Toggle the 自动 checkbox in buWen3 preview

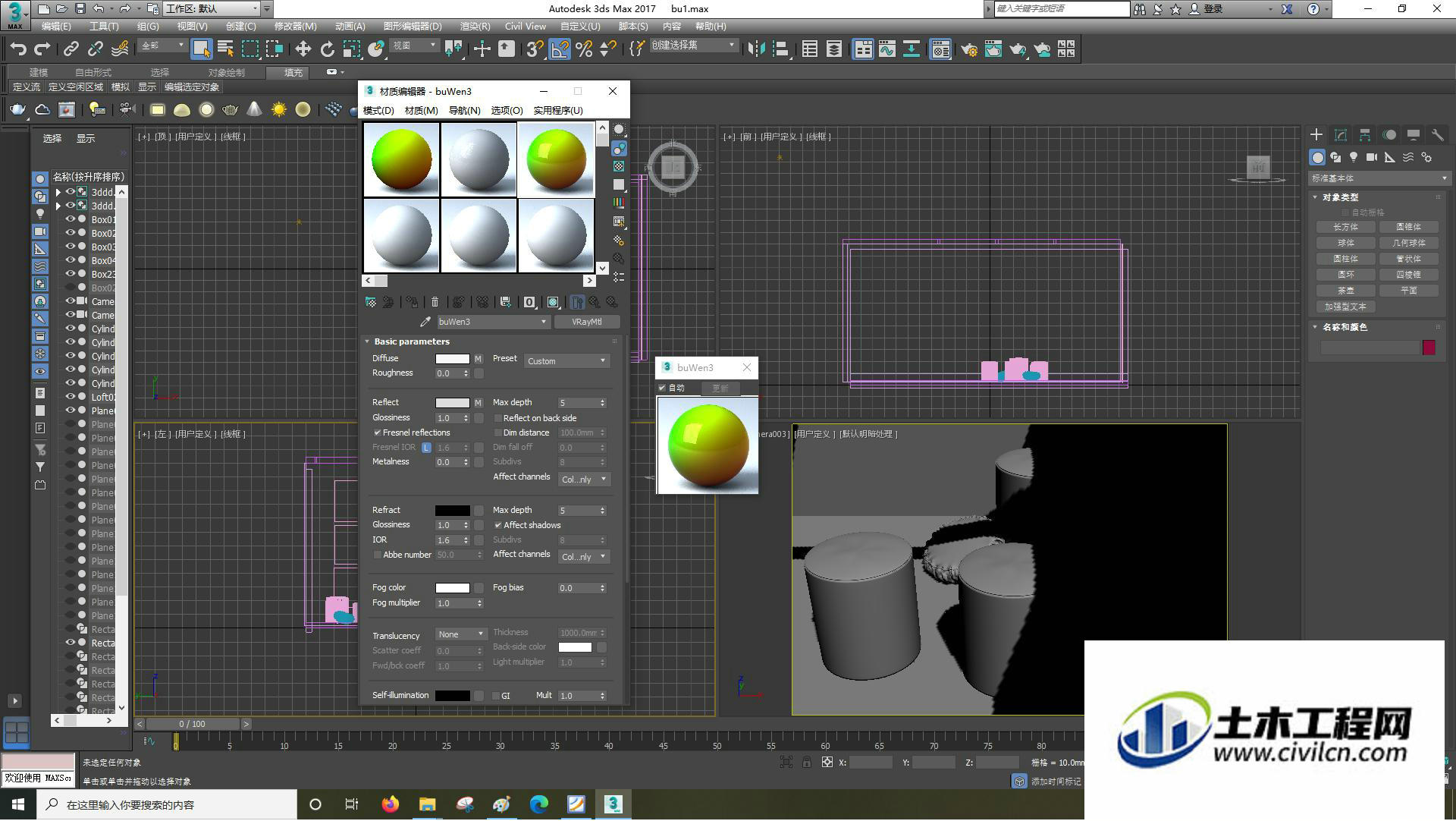(662, 388)
